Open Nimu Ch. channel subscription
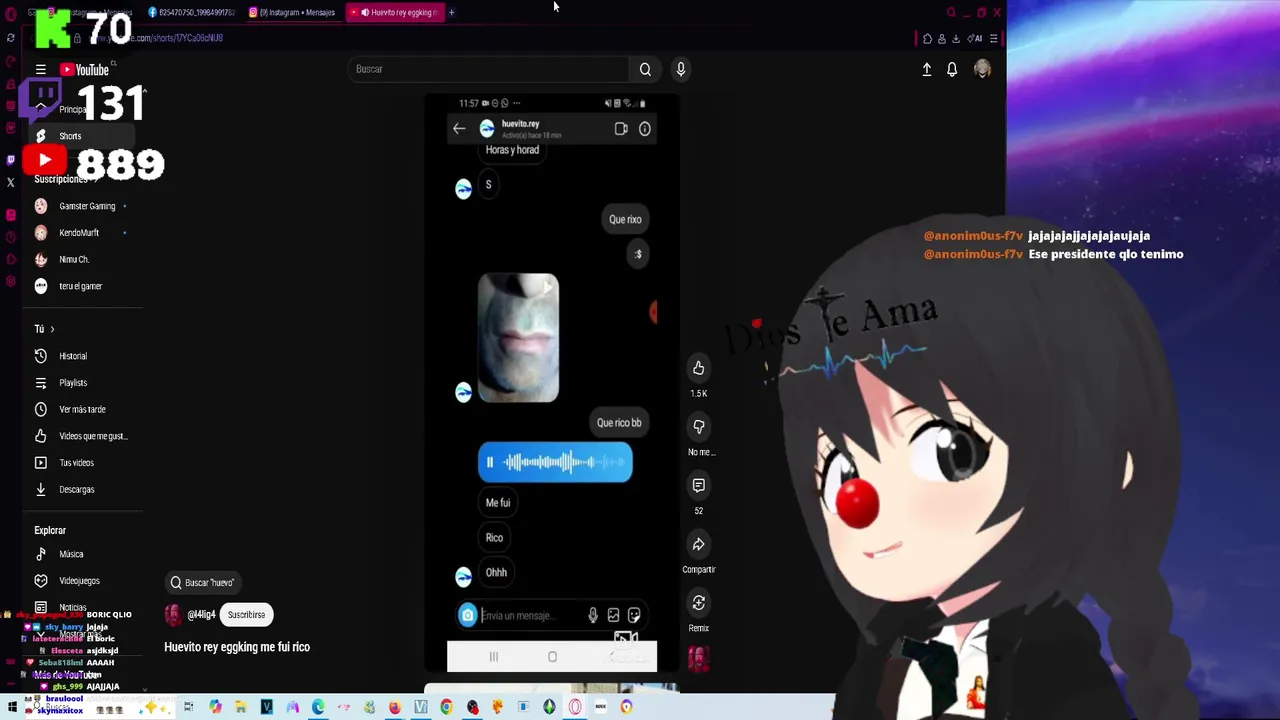The width and height of the screenshot is (1280, 720). click(x=74, y=259)
